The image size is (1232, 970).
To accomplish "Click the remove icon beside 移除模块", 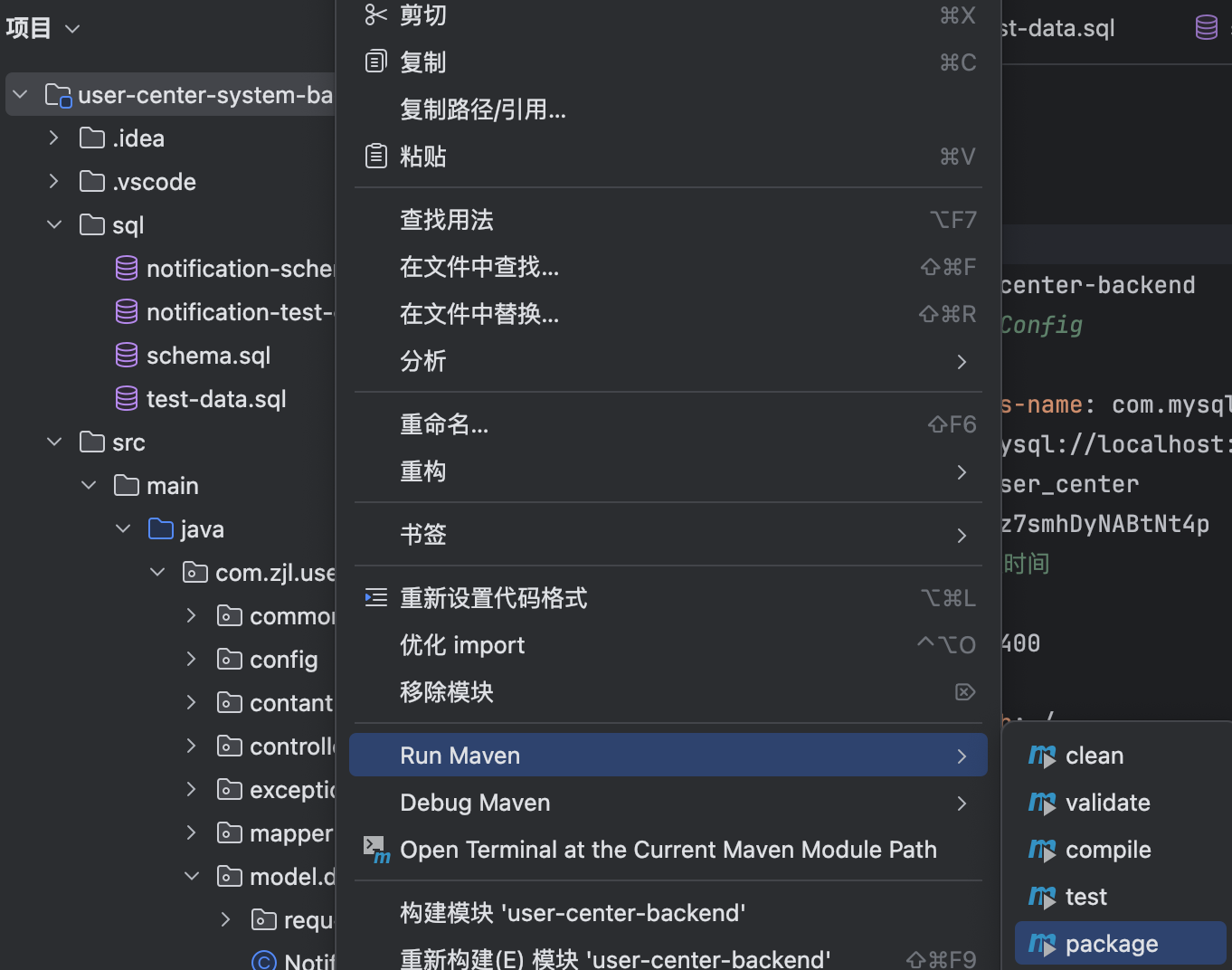I will coord(964,692).
